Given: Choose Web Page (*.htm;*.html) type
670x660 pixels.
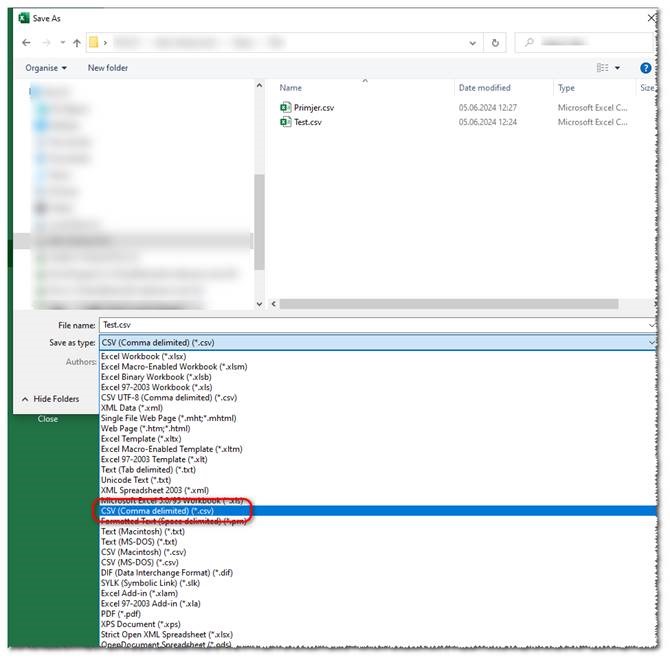Looking at the screenshot, I should (x=145, y=428).
